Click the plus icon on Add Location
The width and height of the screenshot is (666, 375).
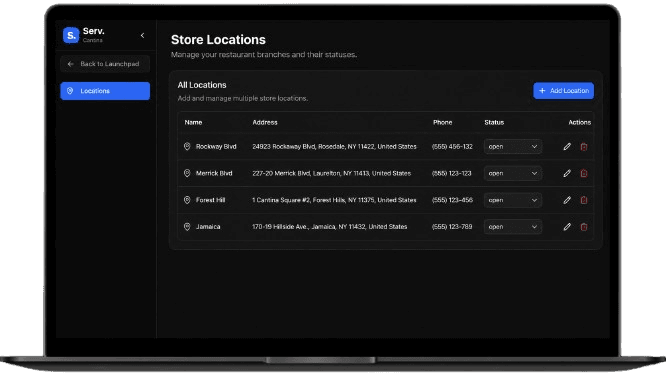pos(542,90)
